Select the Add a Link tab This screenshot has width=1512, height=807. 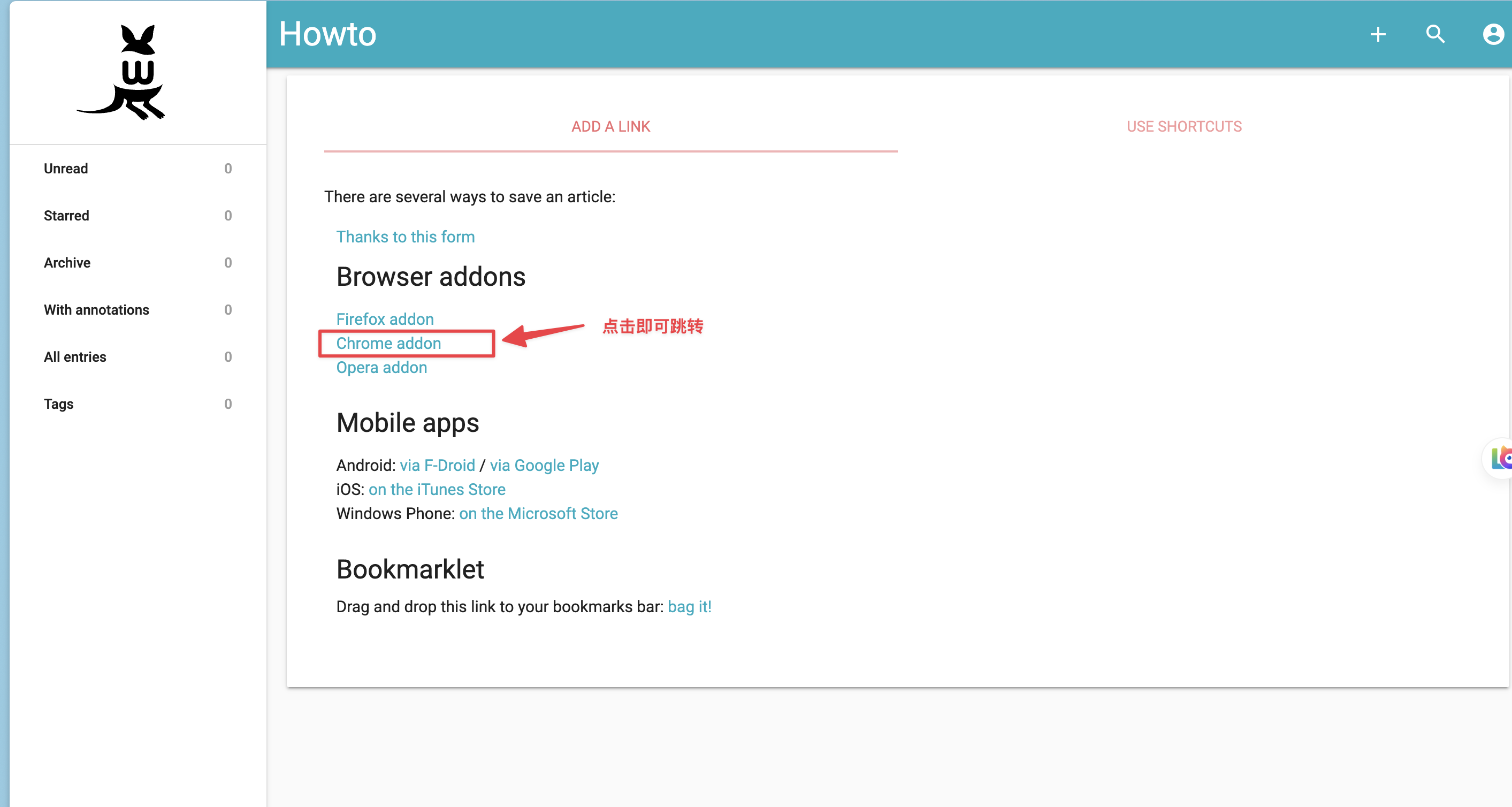pyautogui.click(x=610, y=126)
